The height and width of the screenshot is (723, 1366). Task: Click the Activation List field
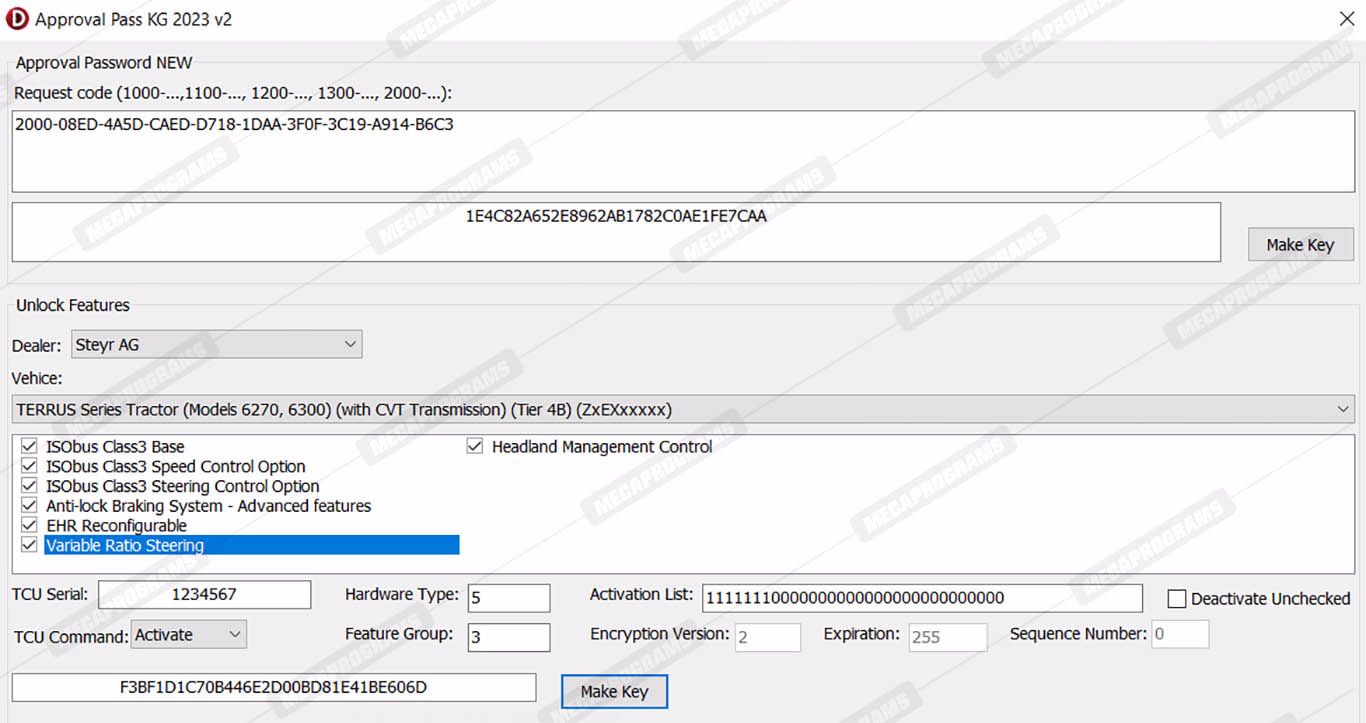tap(921, 598)
